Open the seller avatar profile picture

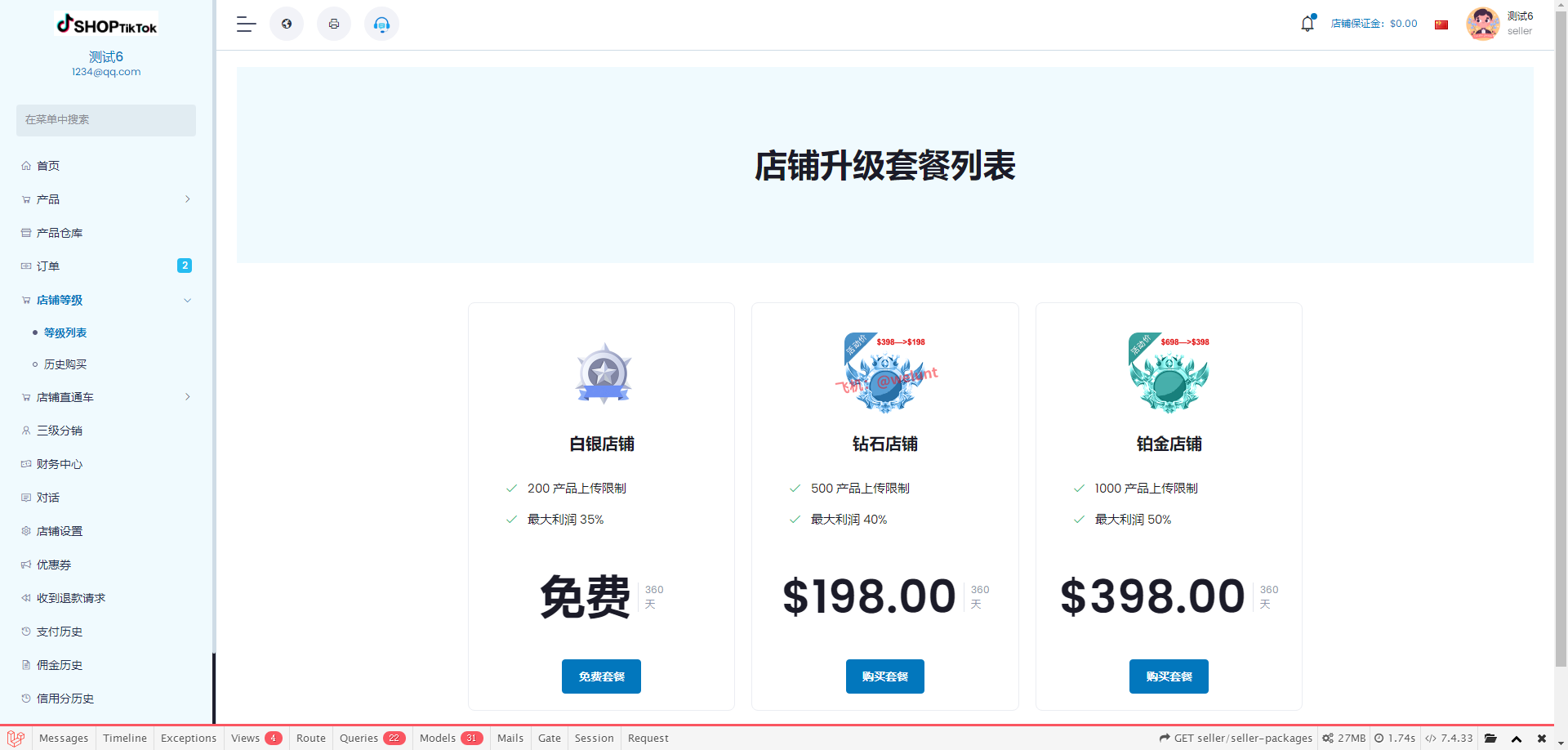[1483, 24]
